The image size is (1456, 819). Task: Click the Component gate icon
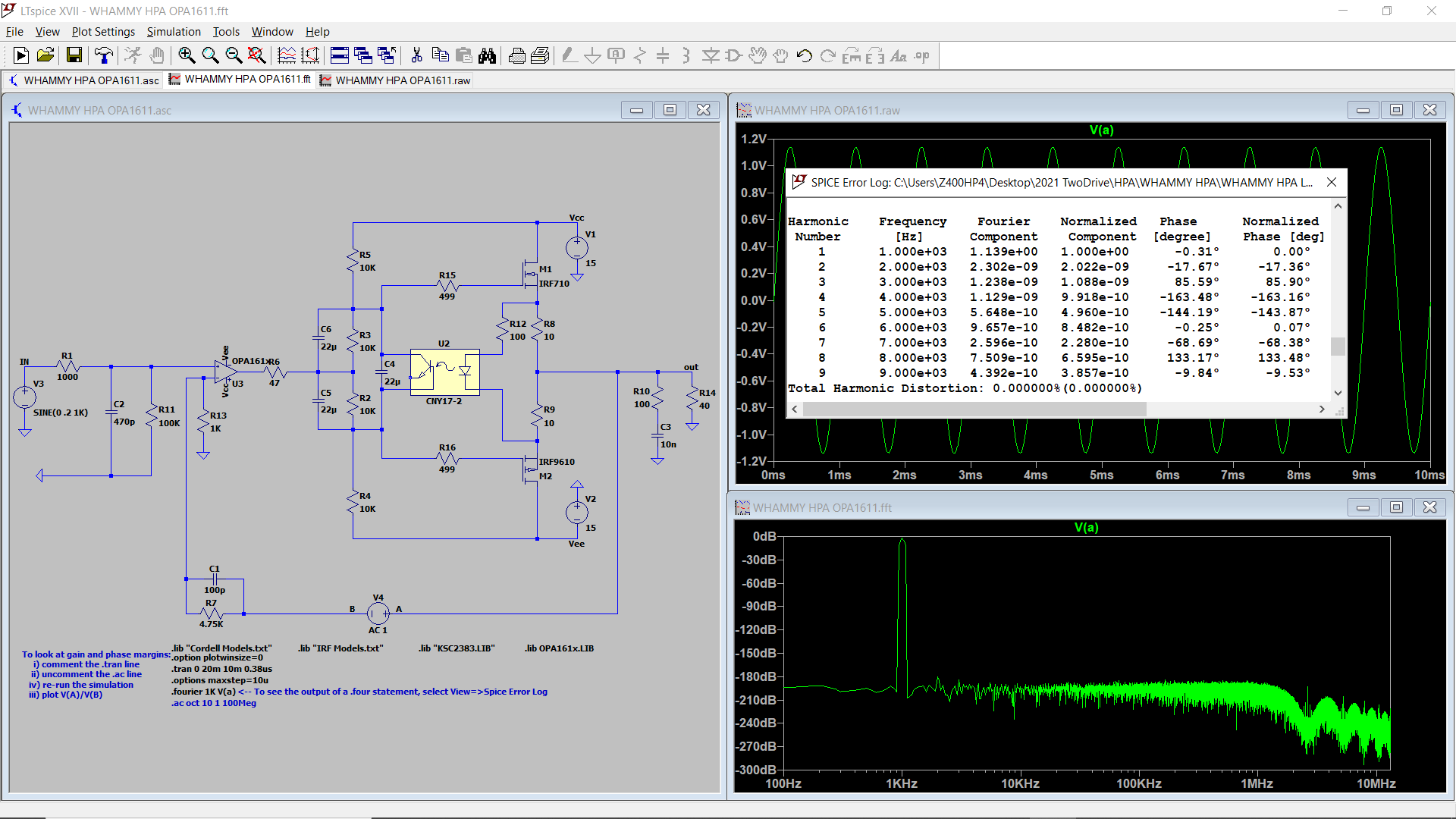tap(733, 55)
